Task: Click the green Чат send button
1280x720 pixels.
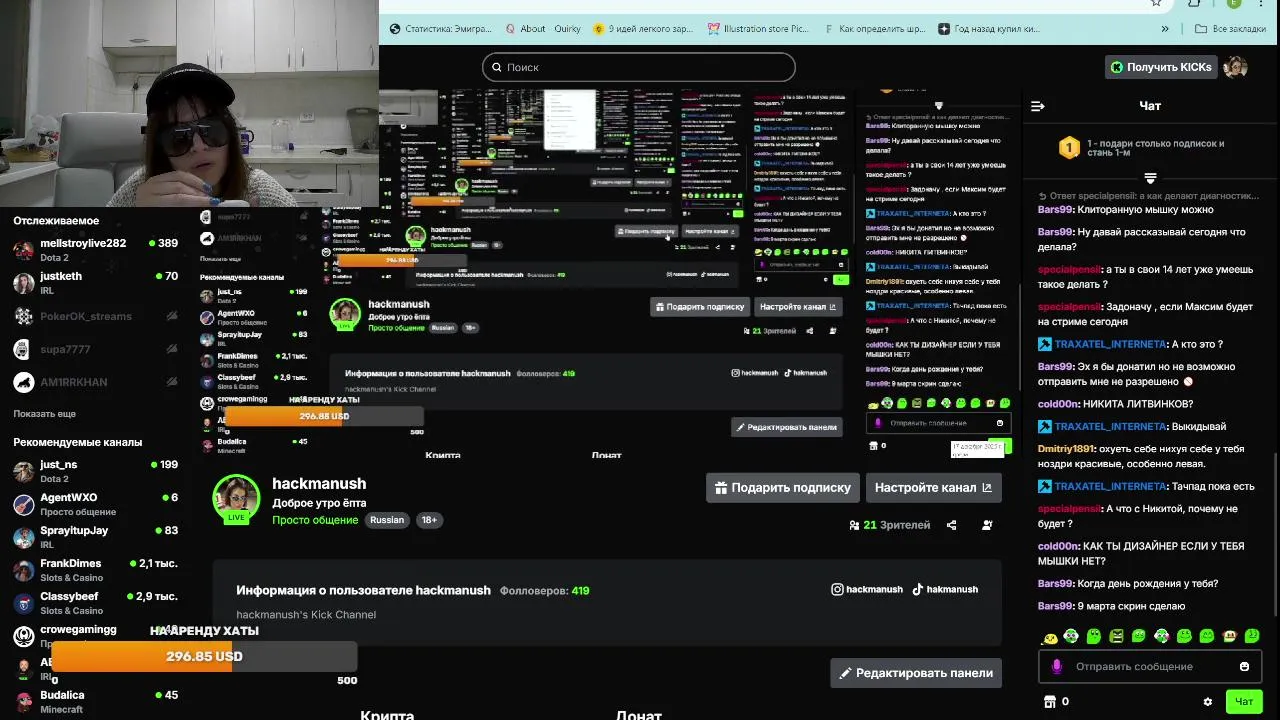Action: tap(1244, 702)
